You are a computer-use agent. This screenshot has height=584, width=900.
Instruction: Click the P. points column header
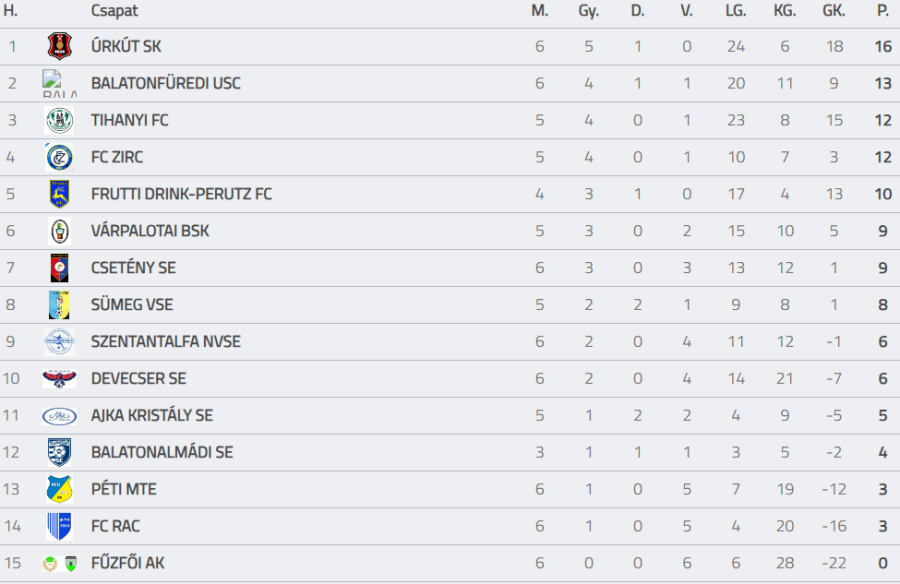coord(883,11)
